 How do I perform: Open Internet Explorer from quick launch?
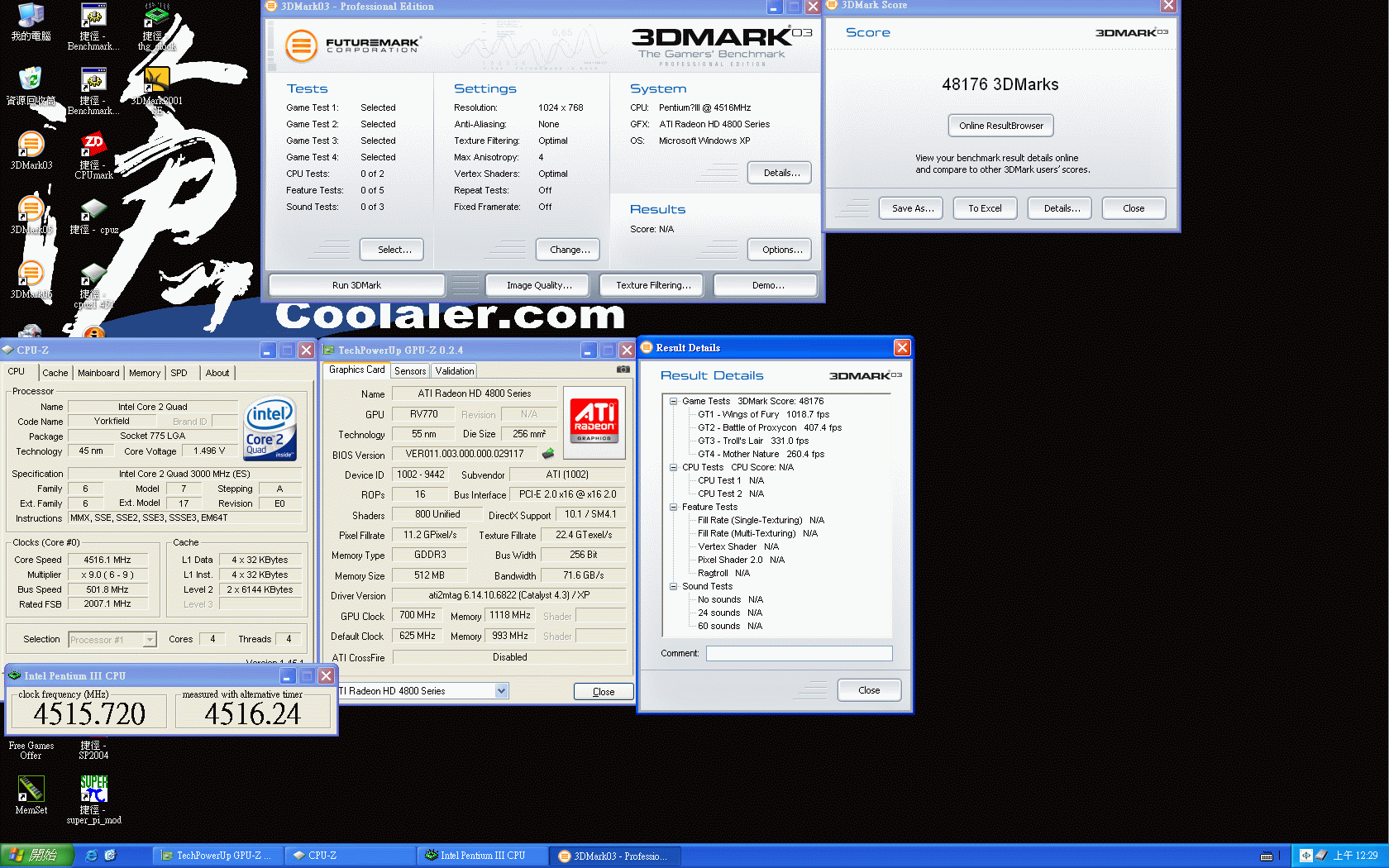[x=92, y=856]
